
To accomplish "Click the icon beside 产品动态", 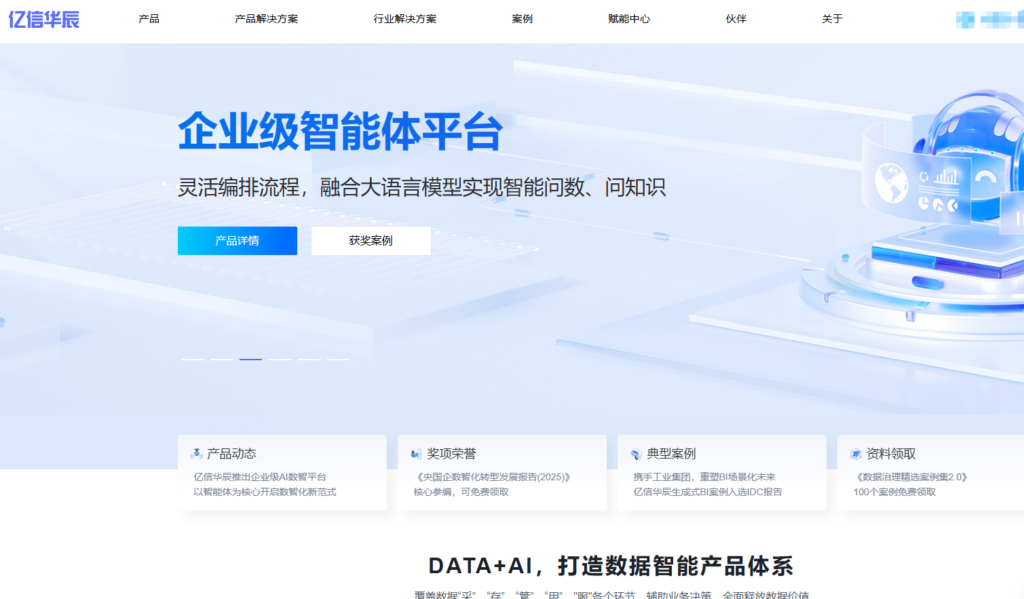I will (x=197, y=452).
